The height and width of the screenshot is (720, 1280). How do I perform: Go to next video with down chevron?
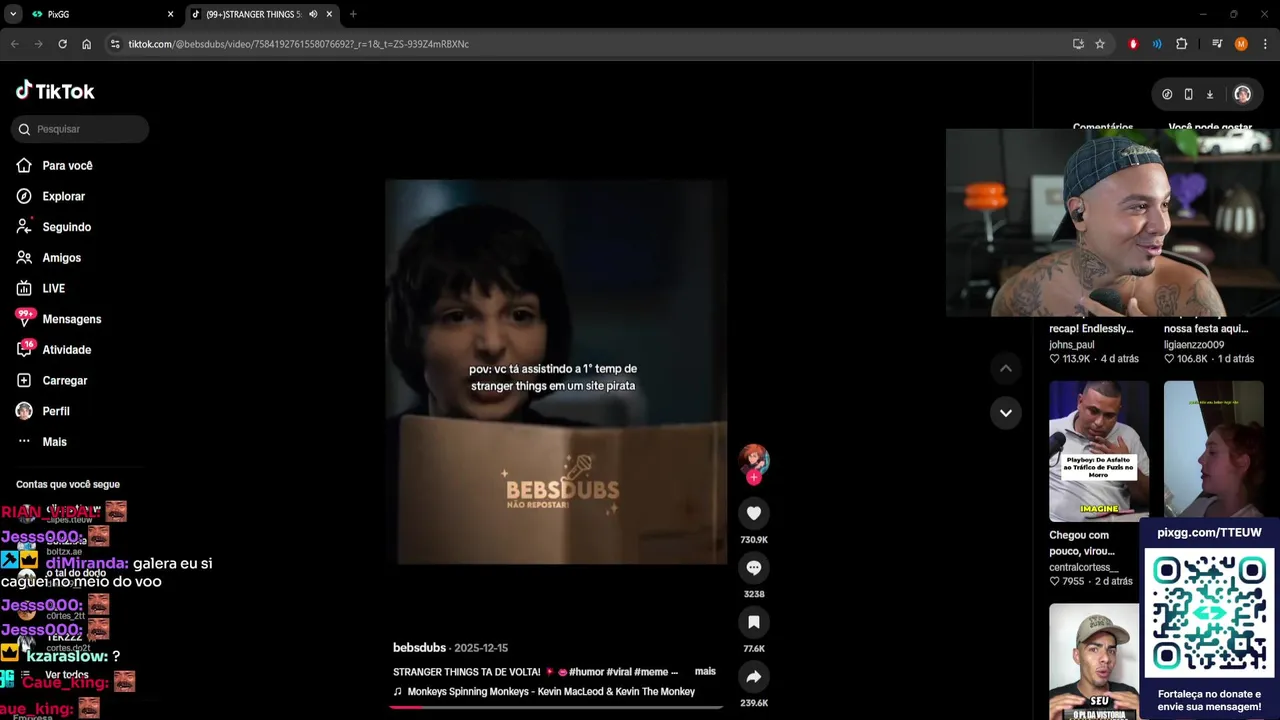(x=1006, y=412)
